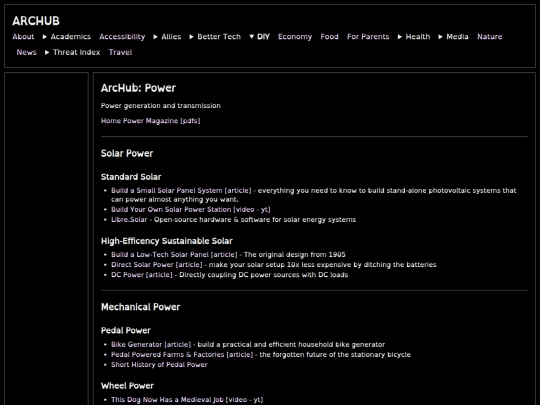Viewport: 540px width, 405px height.
Task: Open the Bike Generator article link
Action: (x=151, y=344)
